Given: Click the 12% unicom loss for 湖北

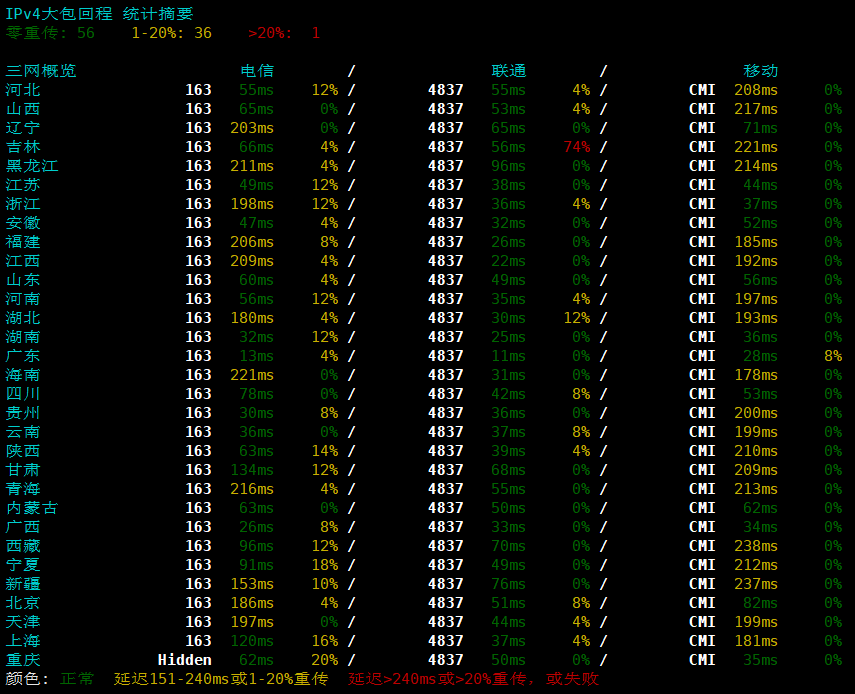Looking at the screenshot, I should point(577,318).
